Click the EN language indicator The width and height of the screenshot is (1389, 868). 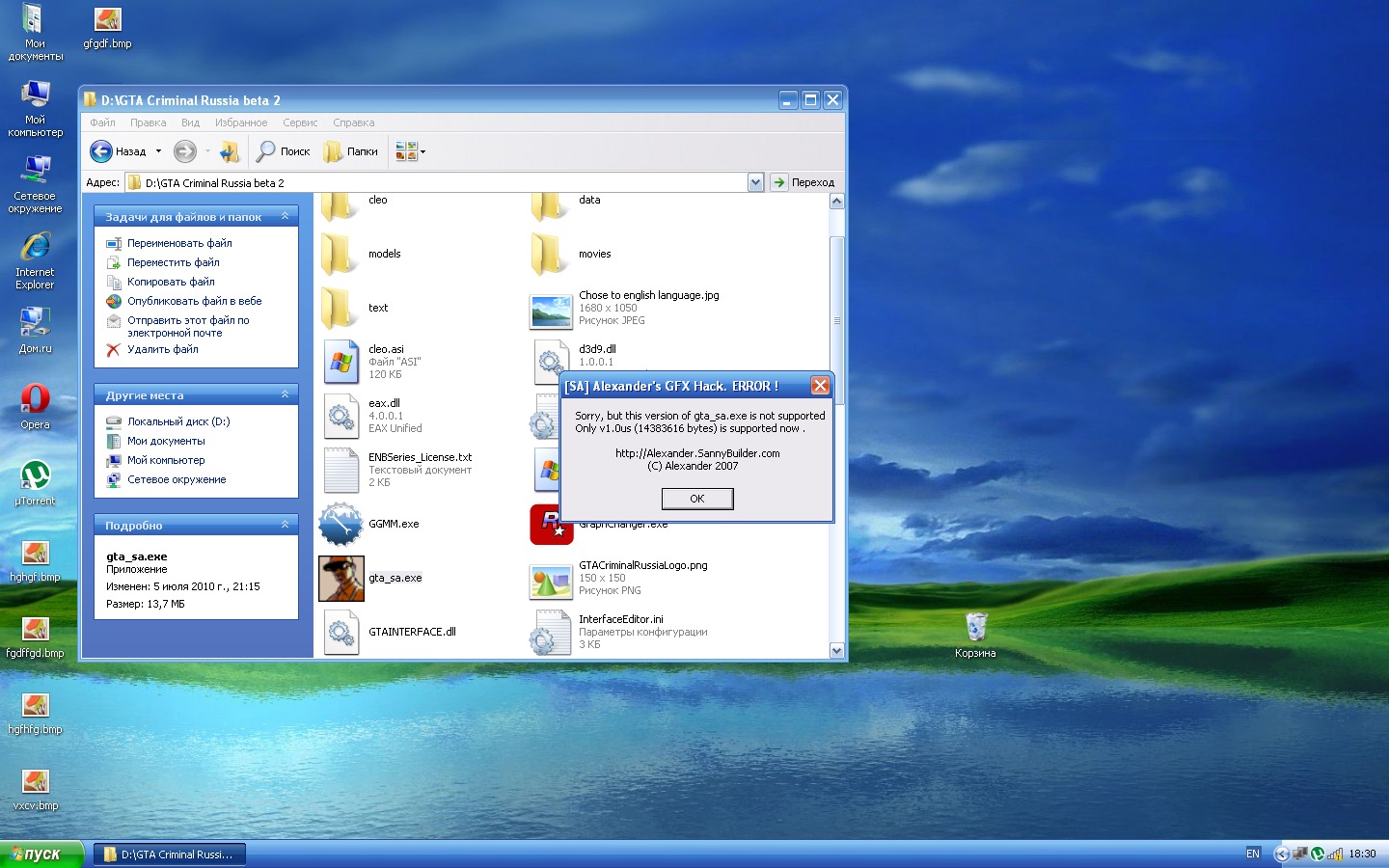(x=1253, y=854)
